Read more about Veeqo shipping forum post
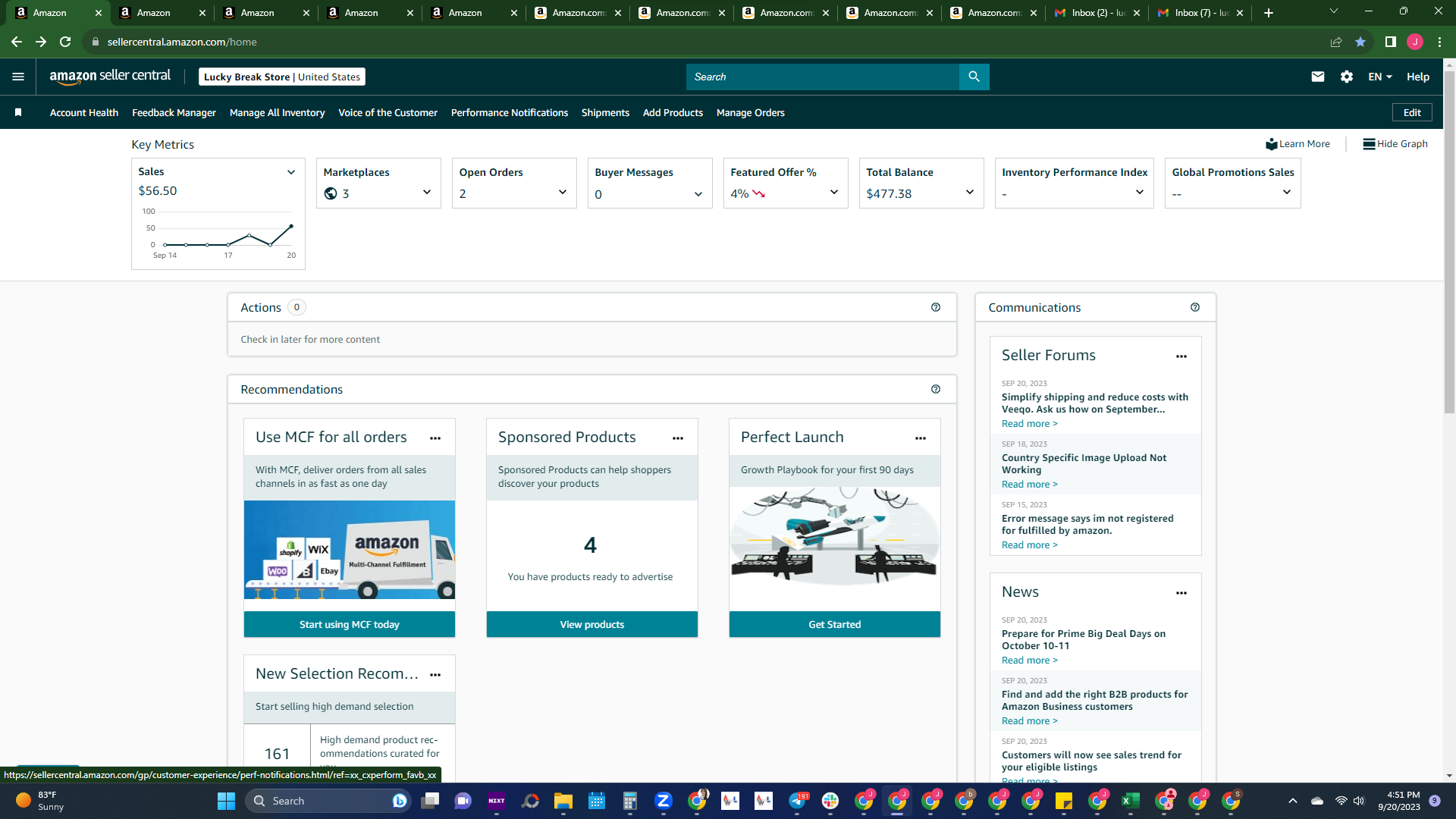This screenshot has height=819, width=1456. (x=1029, y=424)
